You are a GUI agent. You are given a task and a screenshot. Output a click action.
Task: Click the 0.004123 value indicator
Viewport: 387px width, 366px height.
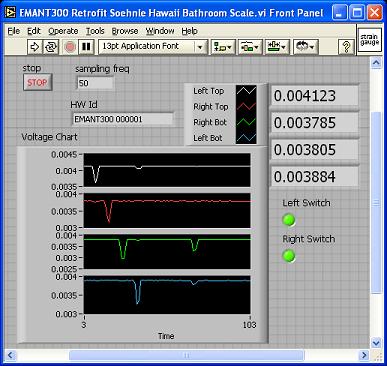(314, 96)
